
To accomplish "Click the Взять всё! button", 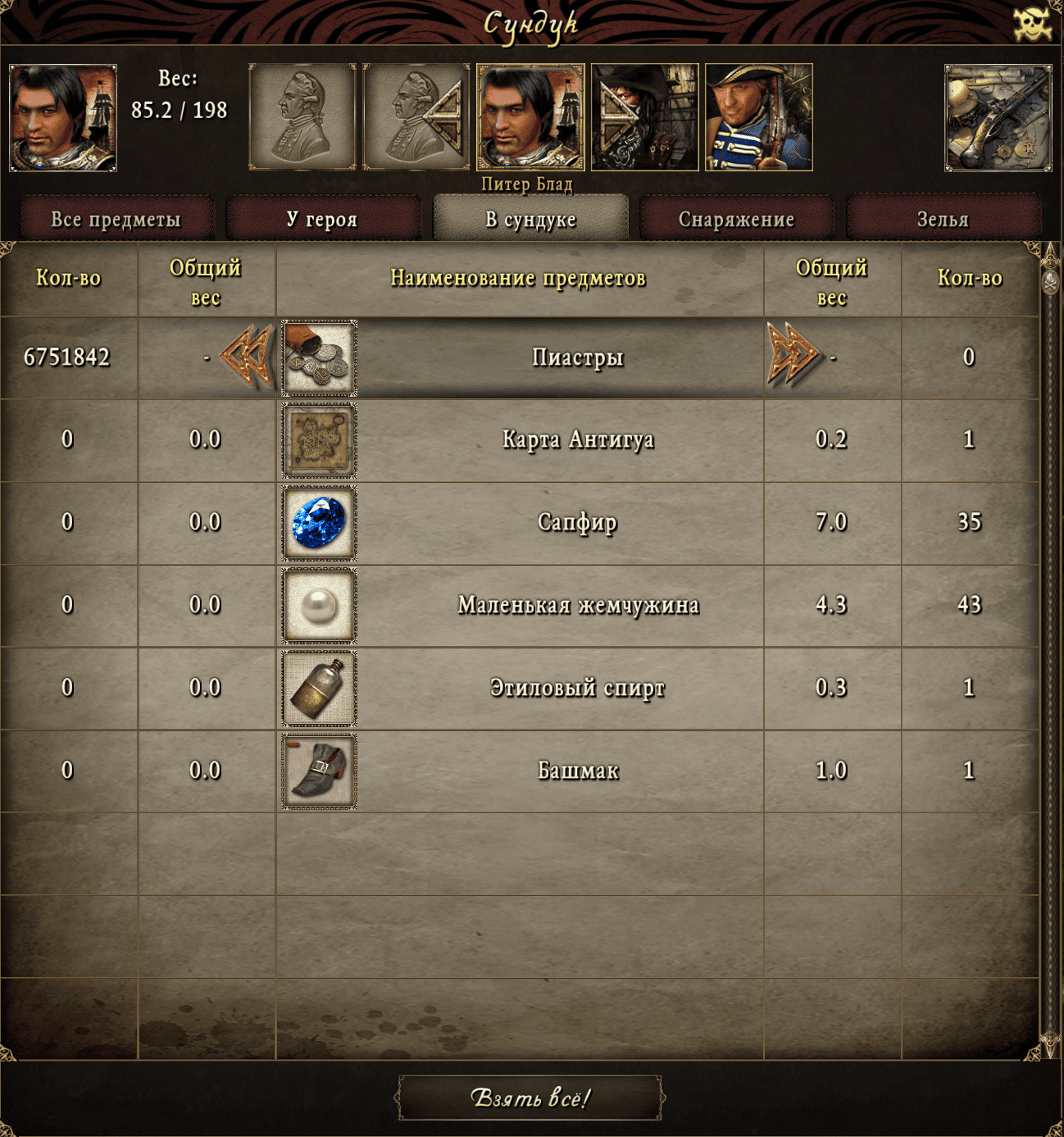I will pos(530,1098).
